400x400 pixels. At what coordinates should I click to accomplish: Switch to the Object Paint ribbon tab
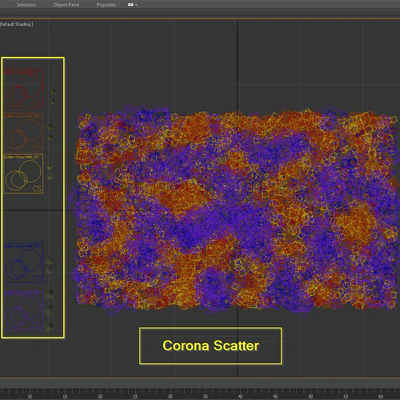66,5
